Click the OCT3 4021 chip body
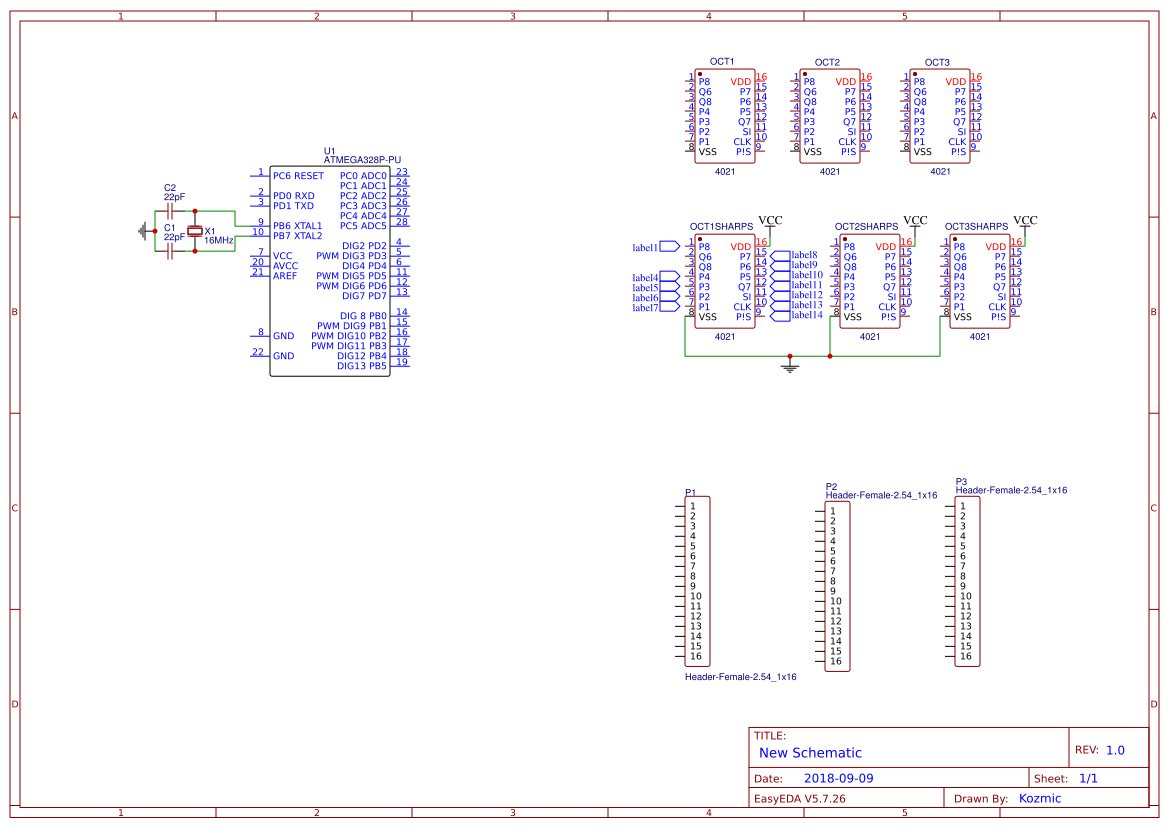This screenshot has width=1169, height=828. pos(940,116)
